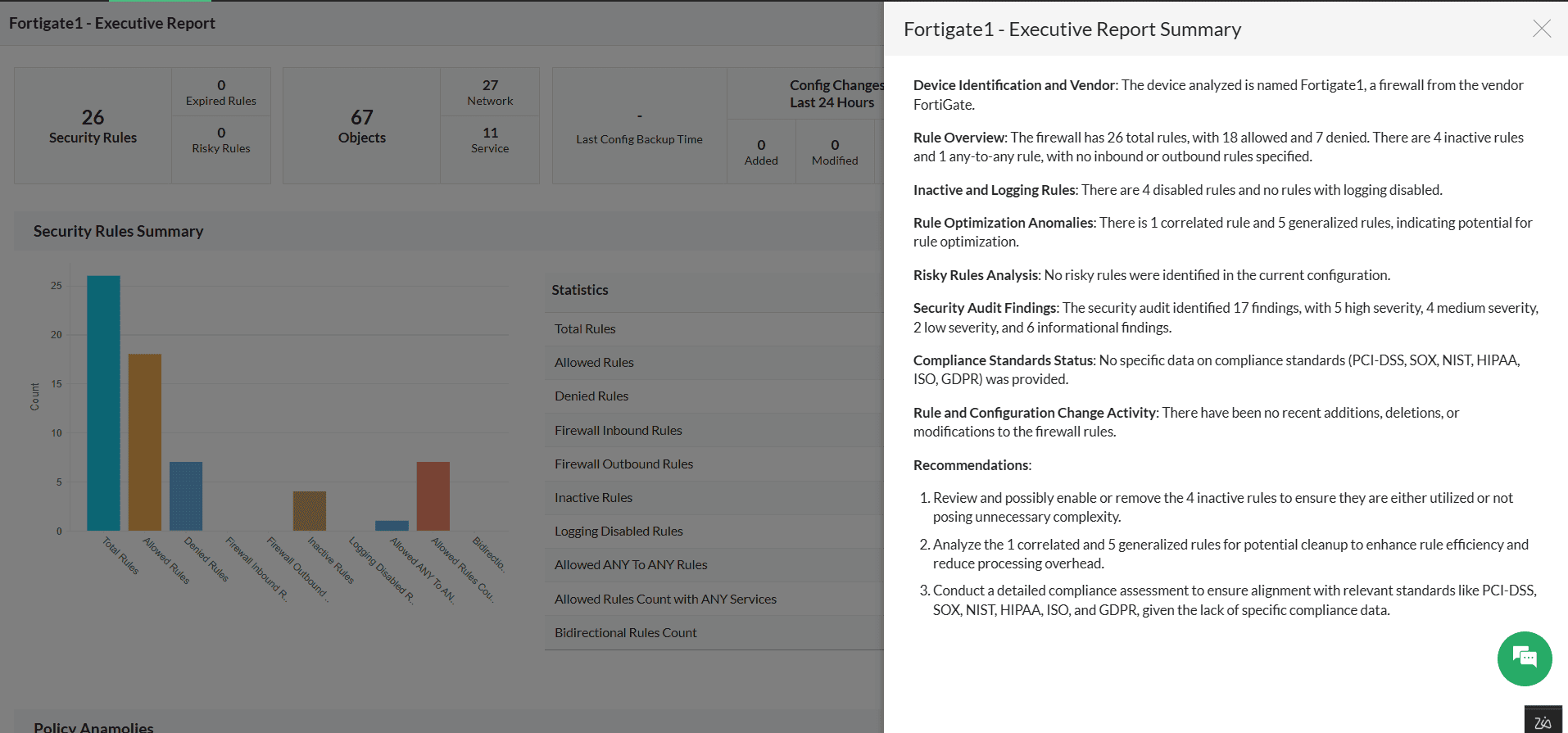Click the Executive Report Summary panel title
This screenshot has height=733, width=1568.
pyautogui.click(x=1072, y=29)
